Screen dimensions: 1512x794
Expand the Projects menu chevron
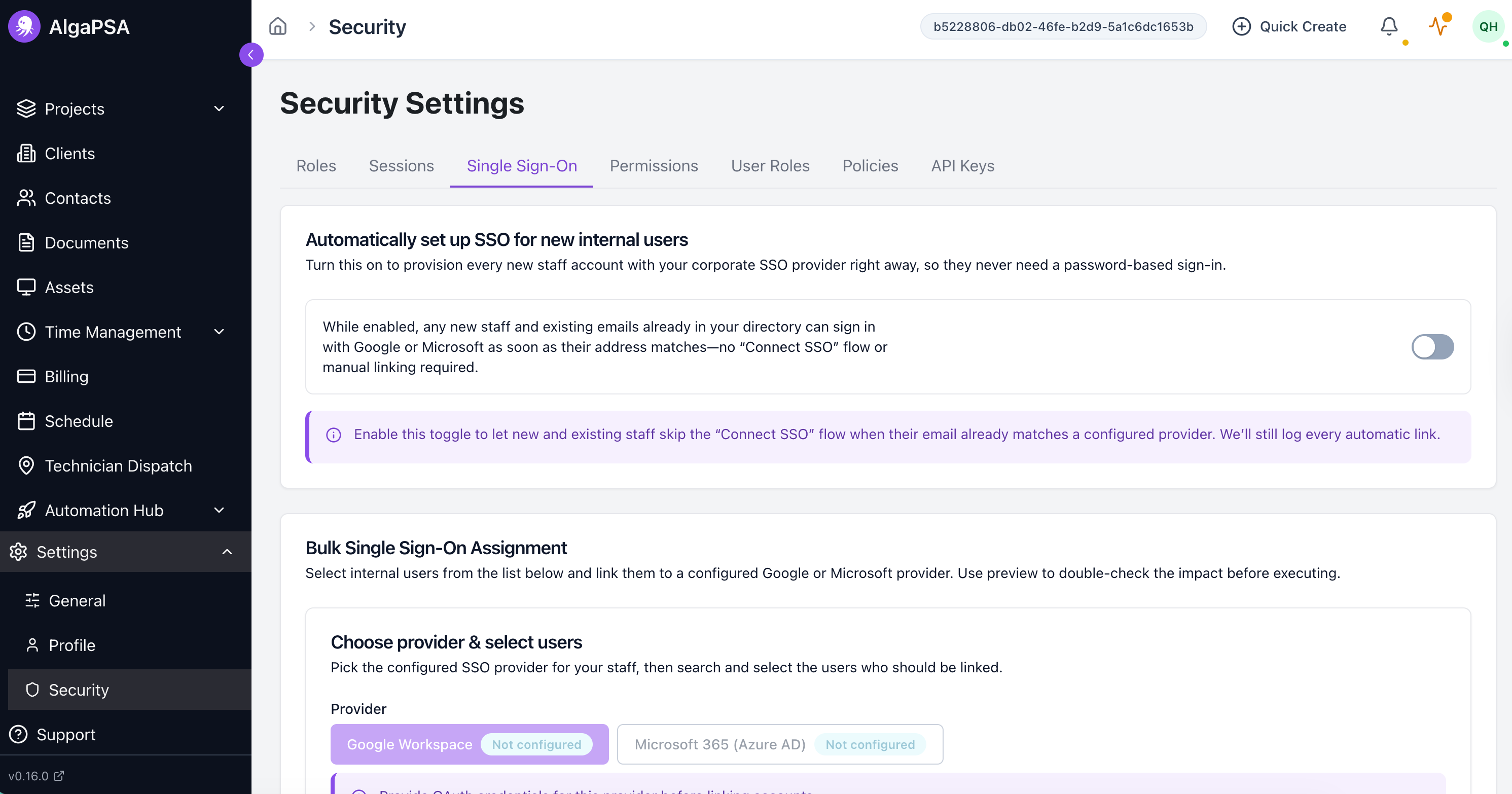click(x=219, y=109)
